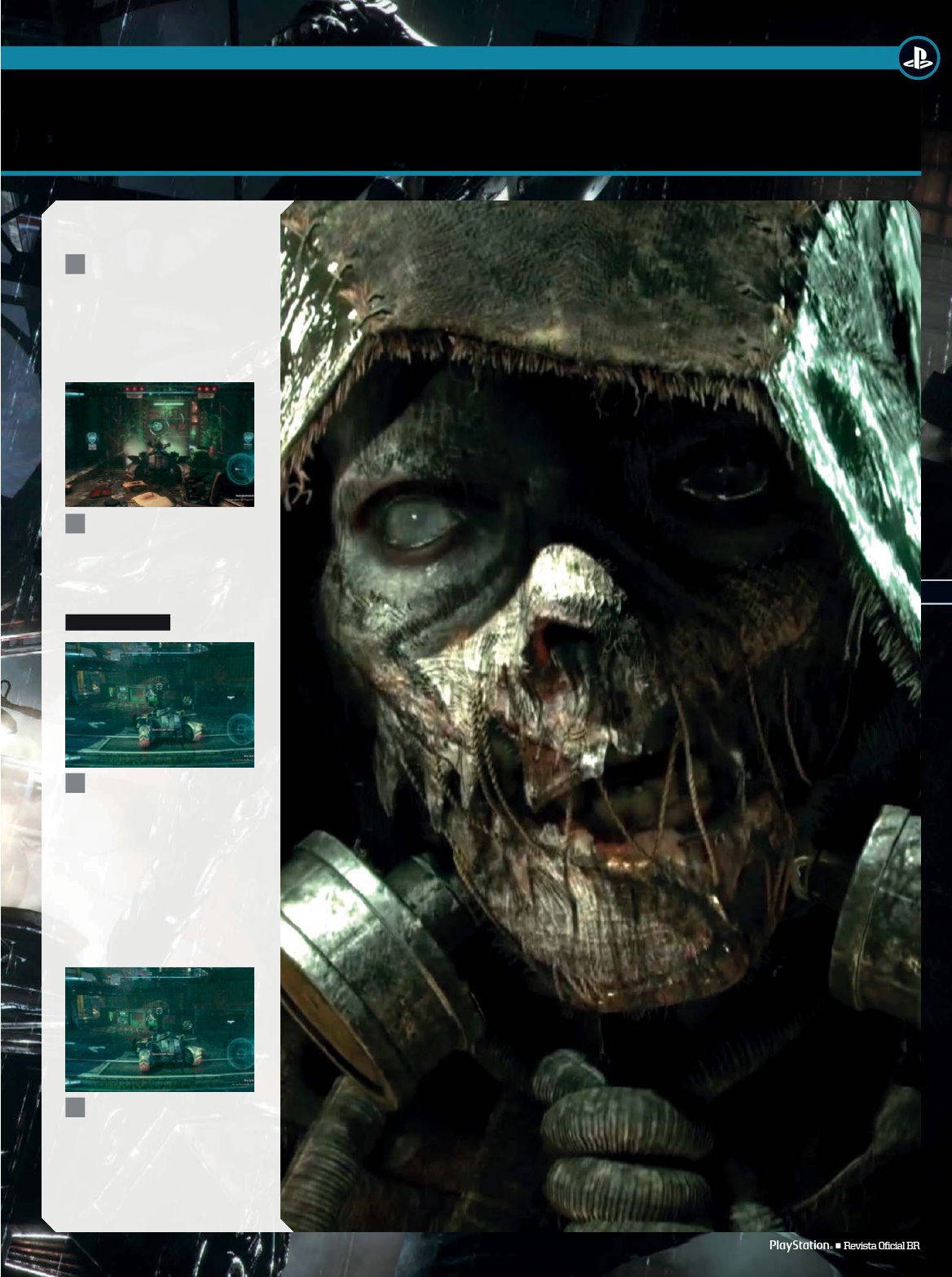Click the PlayStation logo badge

point(919,58)
